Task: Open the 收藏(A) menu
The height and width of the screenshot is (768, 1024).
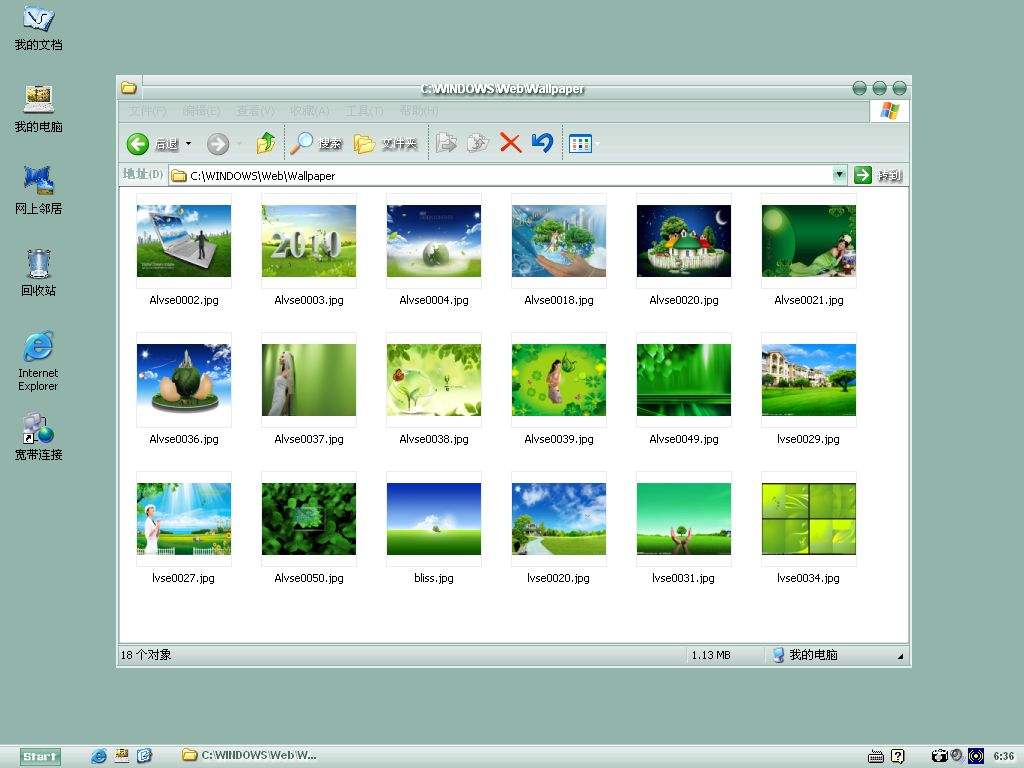Action: click(310, 111)
